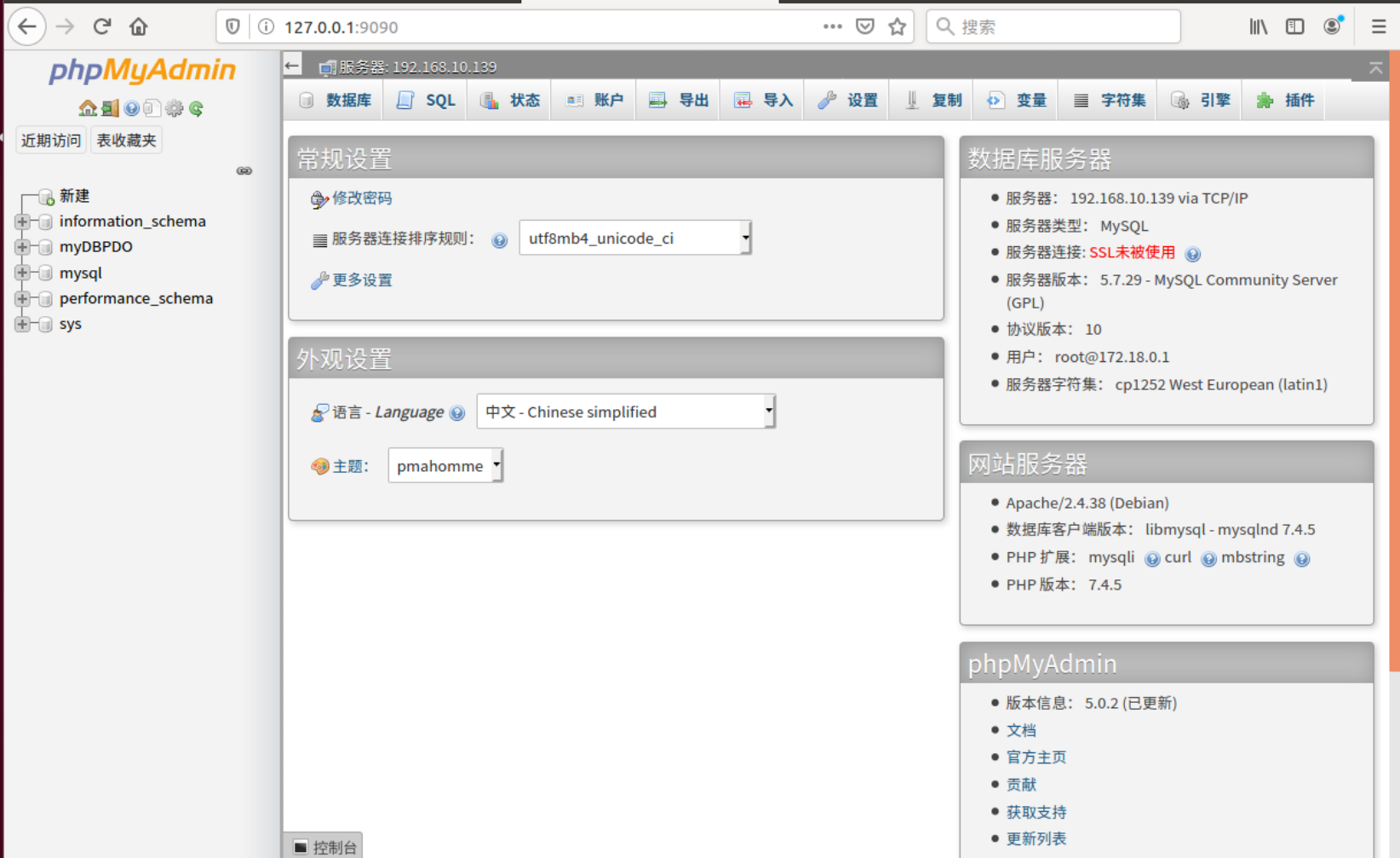This screenshot has width=1400, height=858.
Task: Click the phpMyAdmin home icon in sidebar
Action: 88,108
